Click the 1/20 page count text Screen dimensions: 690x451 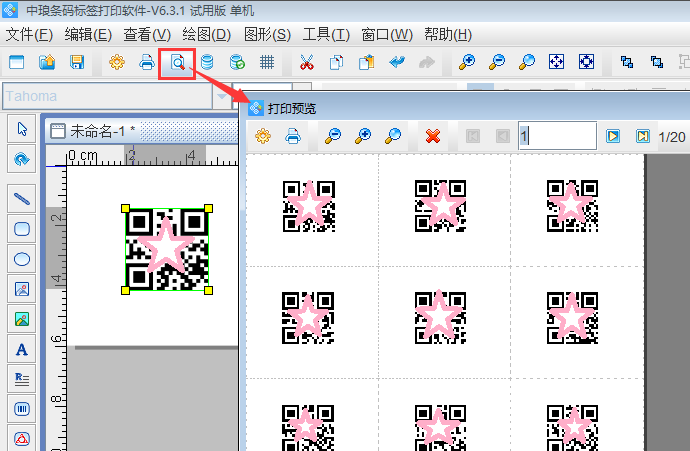[x=672, y=137]
